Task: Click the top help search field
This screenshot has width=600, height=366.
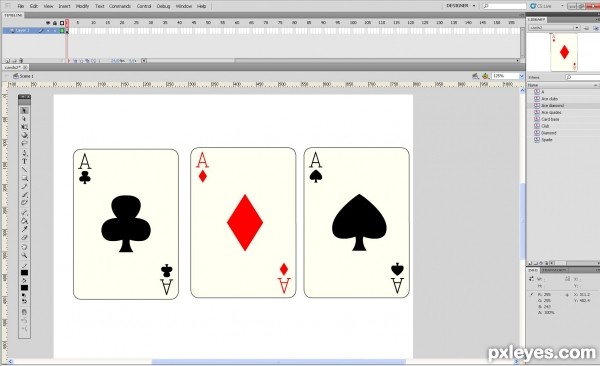Action: [x=504, y=6]
